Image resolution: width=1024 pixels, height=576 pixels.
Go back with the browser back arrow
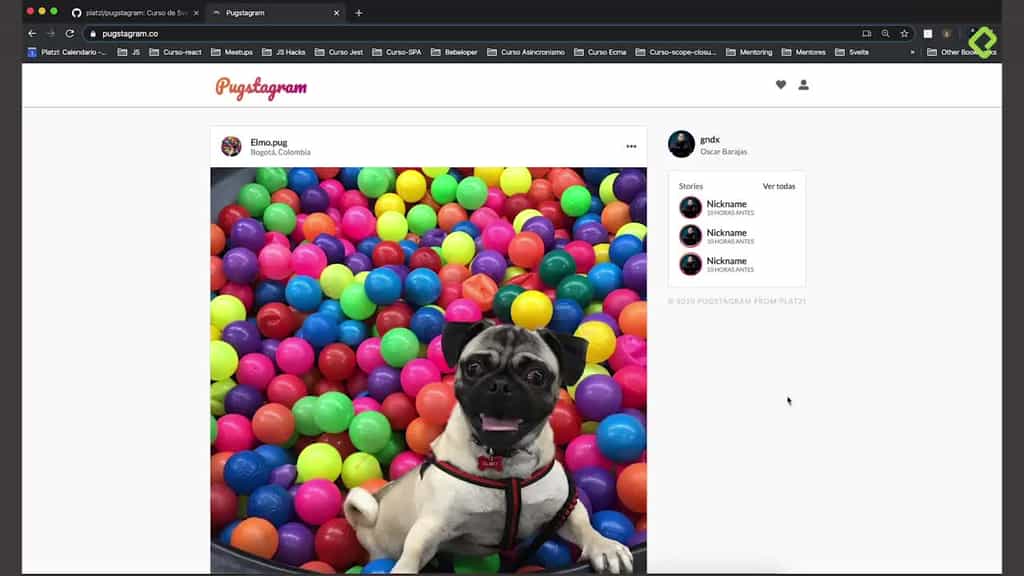[33, 33]
